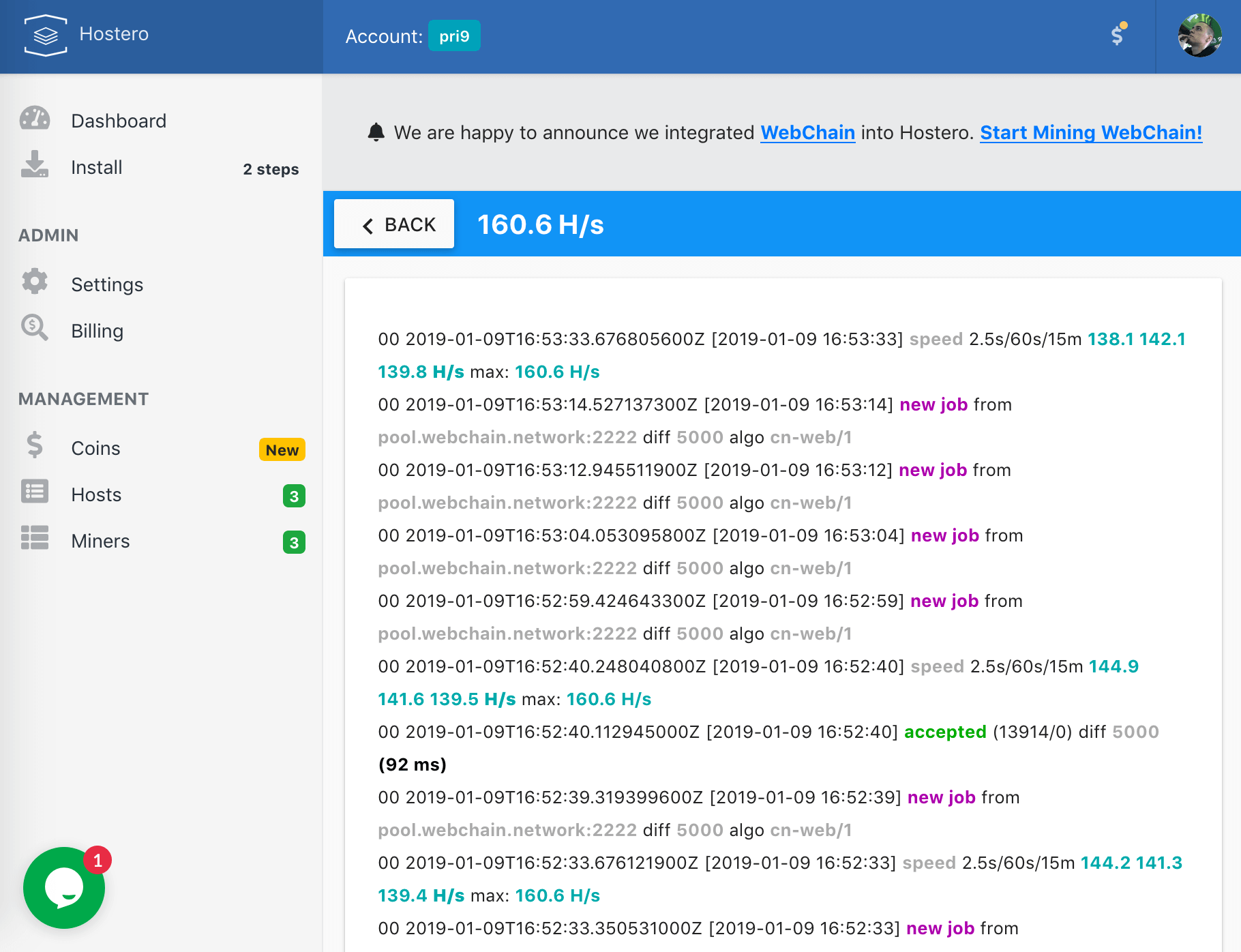
Task: Click the yellow New badge beside Coins
Action: tap(282, 450)
